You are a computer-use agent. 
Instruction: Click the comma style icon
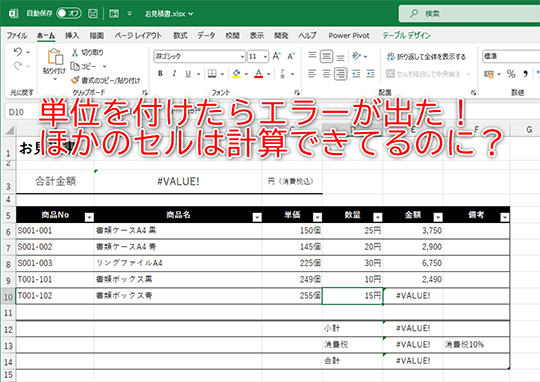point(525,74)
